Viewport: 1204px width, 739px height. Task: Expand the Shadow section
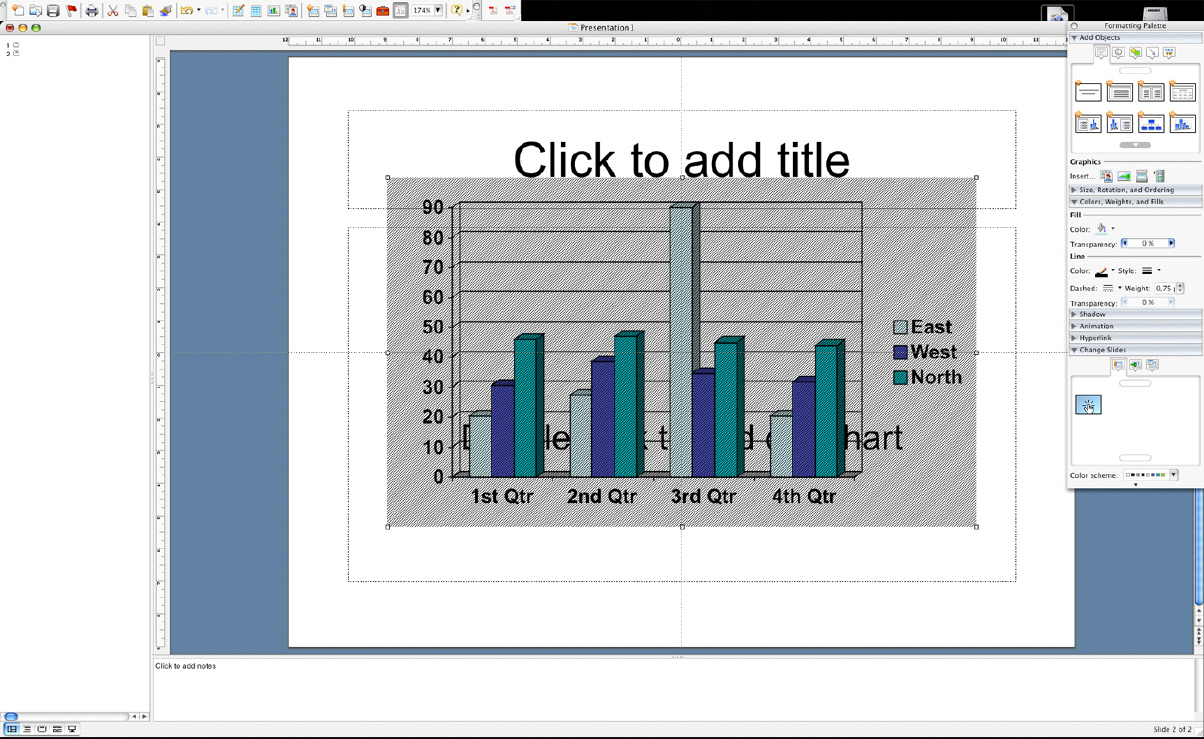click(1075, 314)
